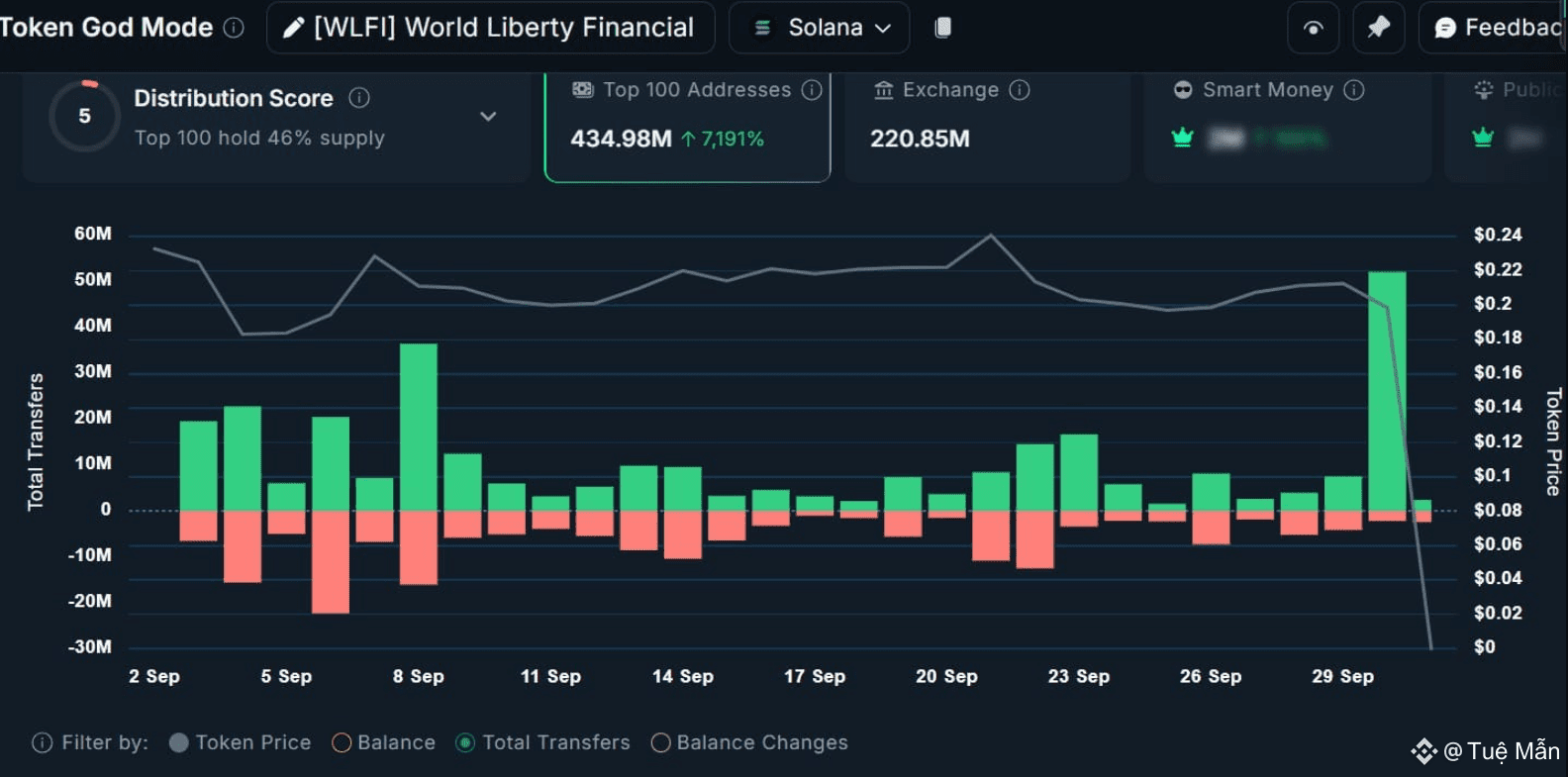Click the eye watch icon button
This screenshot has height=777, width=1568.
(1313, 28)
